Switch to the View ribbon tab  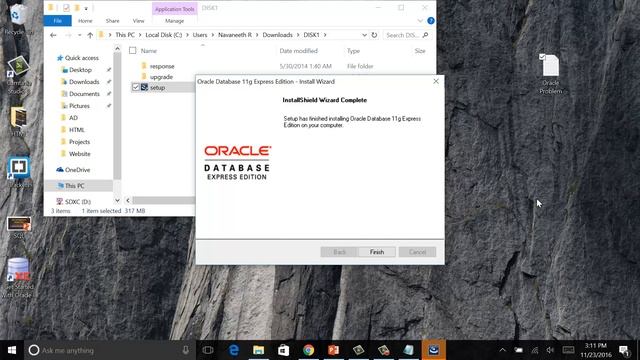tap(138, 20)
